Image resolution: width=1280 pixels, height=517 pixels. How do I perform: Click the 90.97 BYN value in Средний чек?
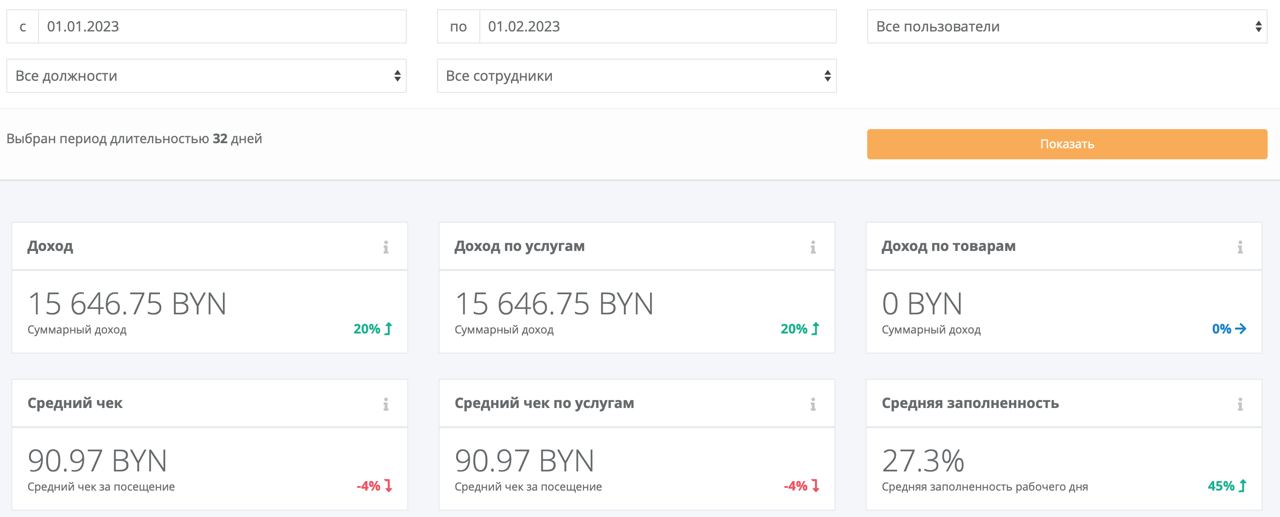click(x=97, y=461)
